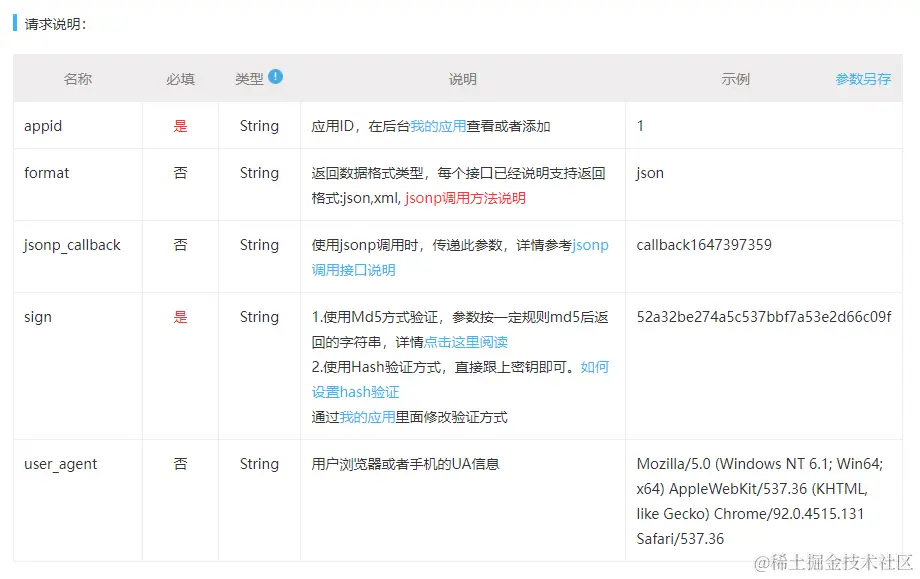Click the 请求说明 section heading
Screen dimensions: 920x579
55,24
